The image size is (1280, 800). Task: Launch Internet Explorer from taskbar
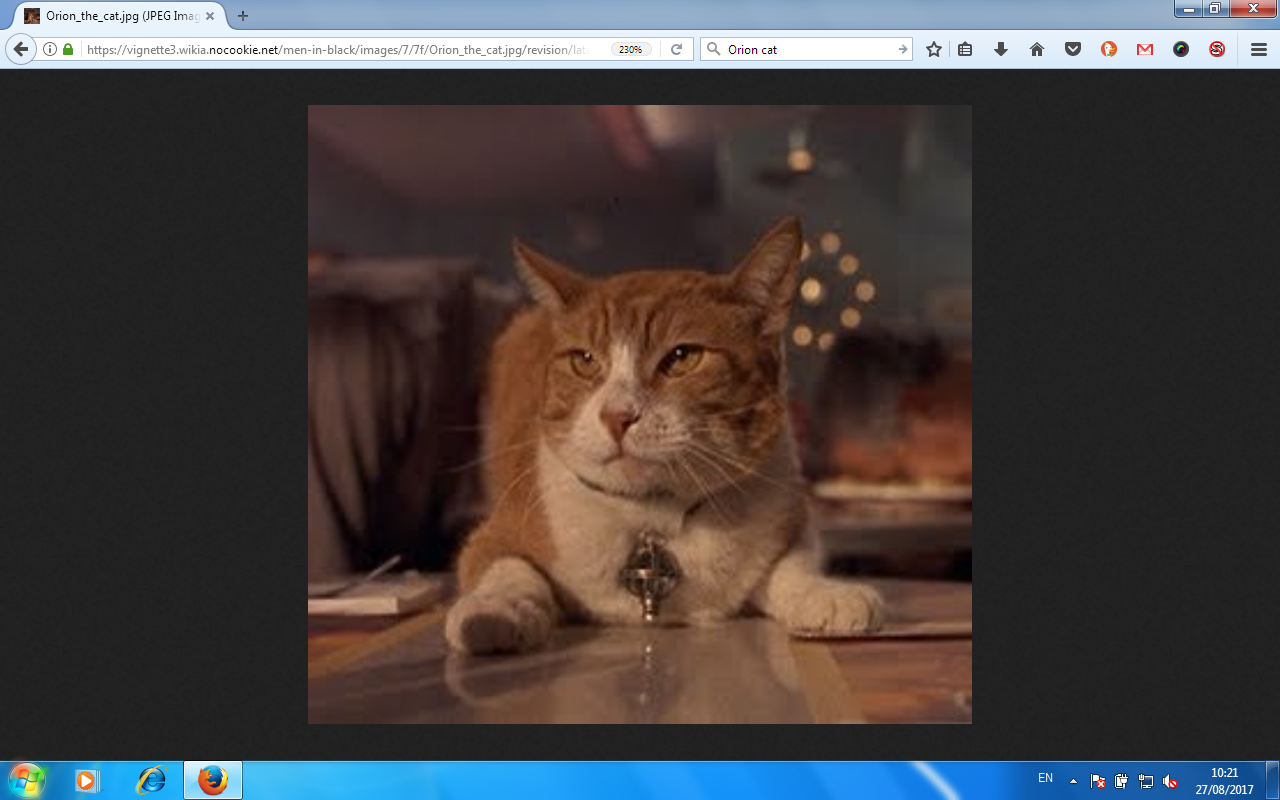[151, 780]
